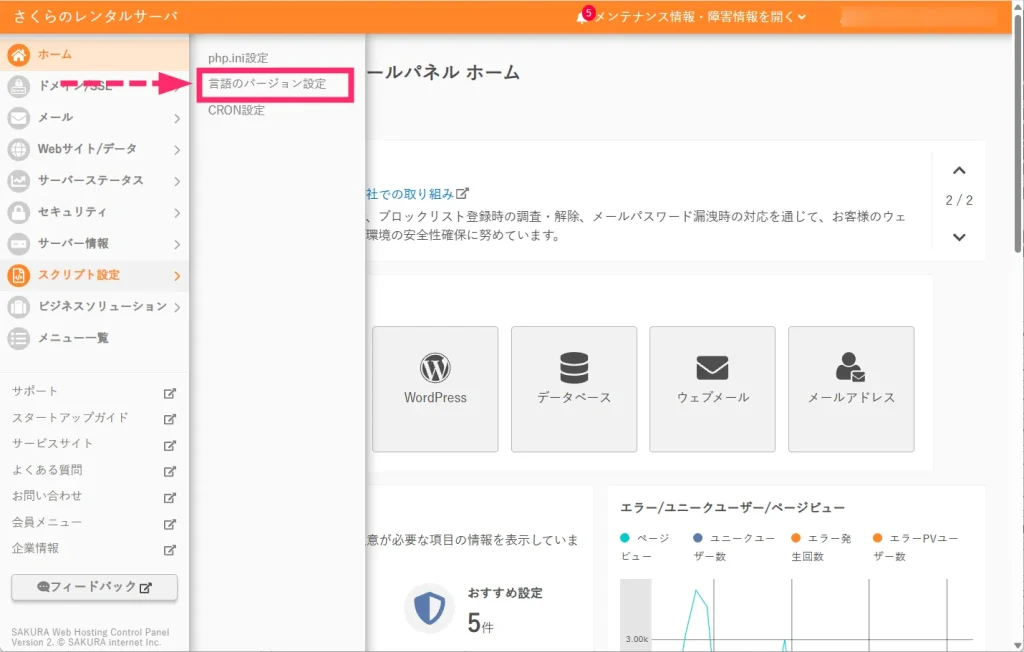This screenshot has height=652, width=1024.
Task: Click the フィードバック button
Action: pos(94,587)
